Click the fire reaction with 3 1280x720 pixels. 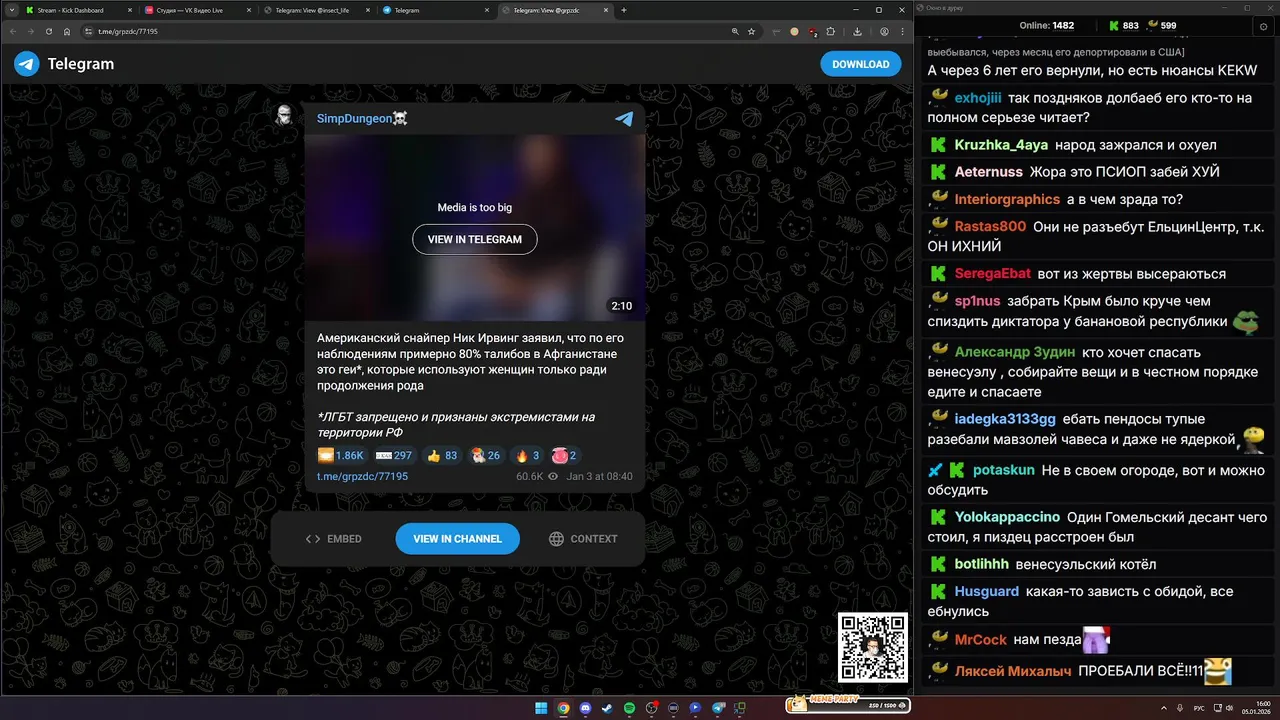(527, 455)
